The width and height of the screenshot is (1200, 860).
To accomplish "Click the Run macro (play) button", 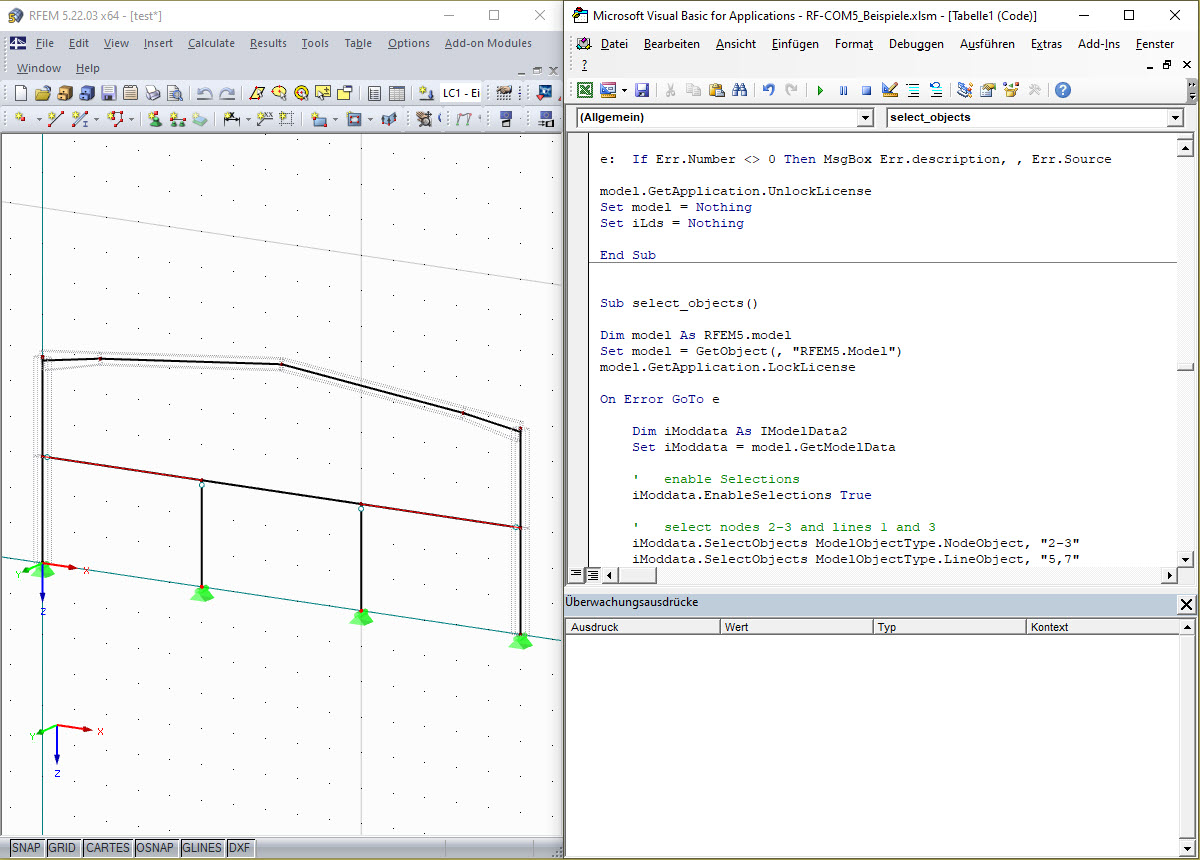I will pyautogui.click(x=820, y=90).
